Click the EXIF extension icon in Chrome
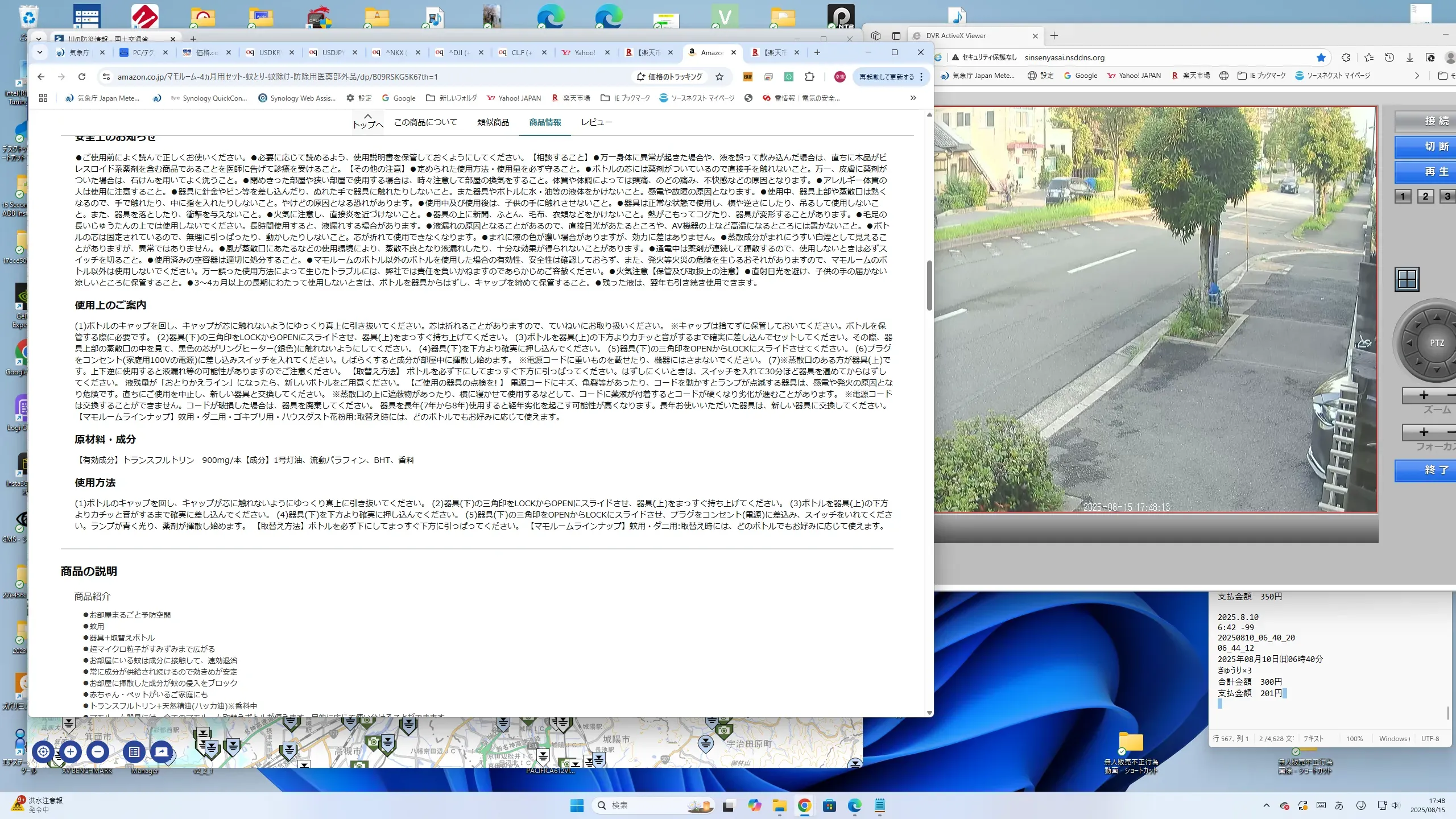Image resolution: width=1456 pixels, height=819 pixels. tap(747, 77)
